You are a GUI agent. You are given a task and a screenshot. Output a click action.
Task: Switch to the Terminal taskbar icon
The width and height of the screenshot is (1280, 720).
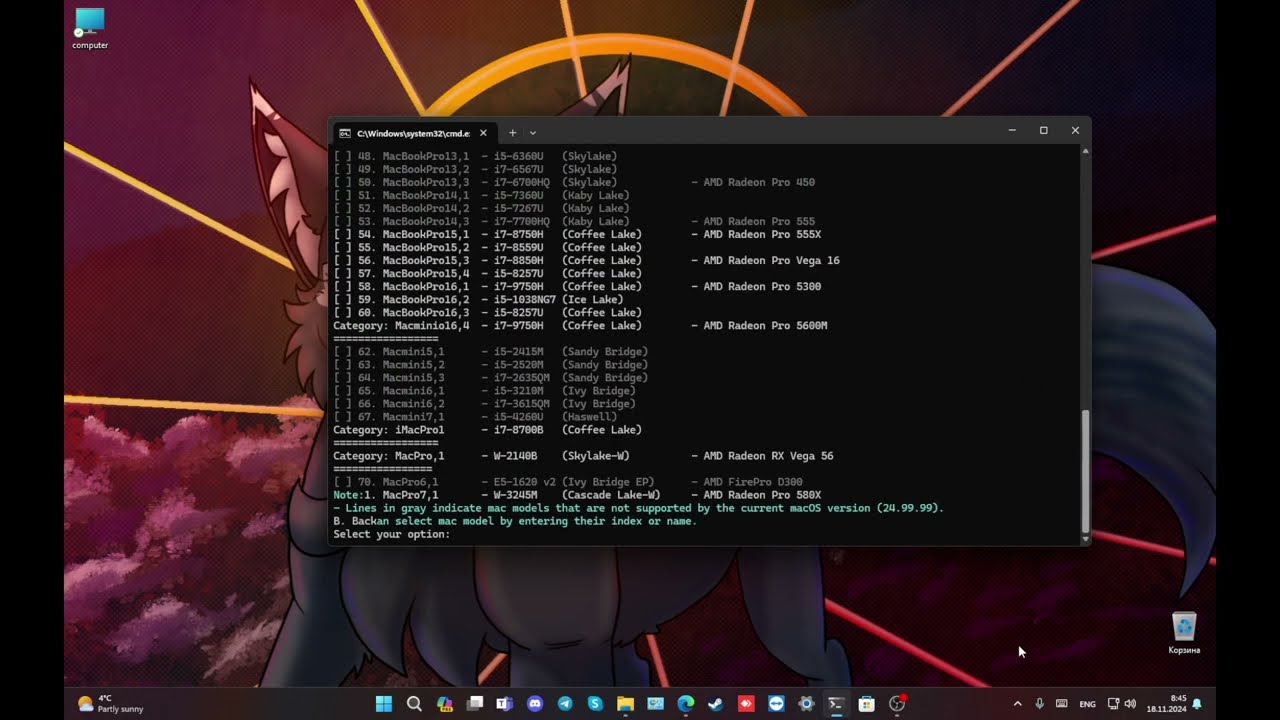pyautogui.click(x=836, y=704)
